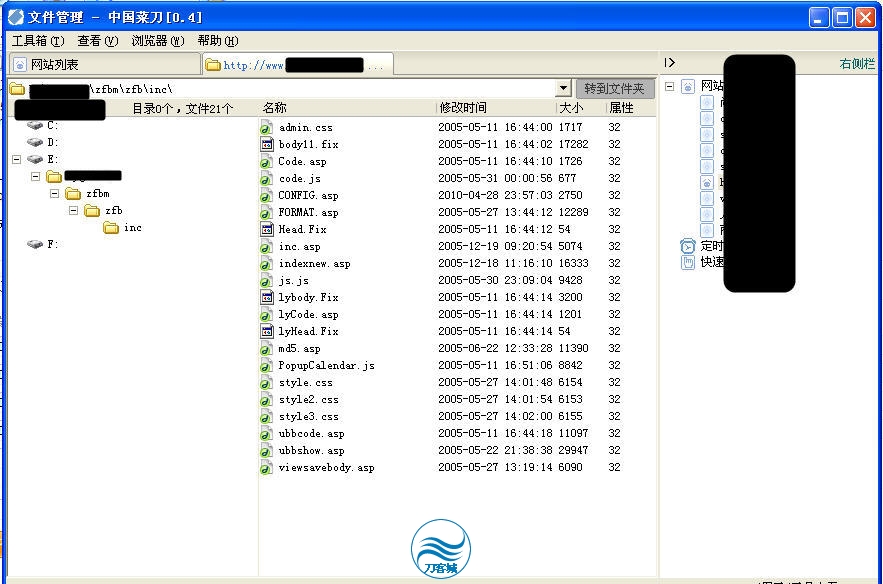This screenshot has height=584, width=883.
Task: Collapse the zfb folder node
Action: pos(73,211)
